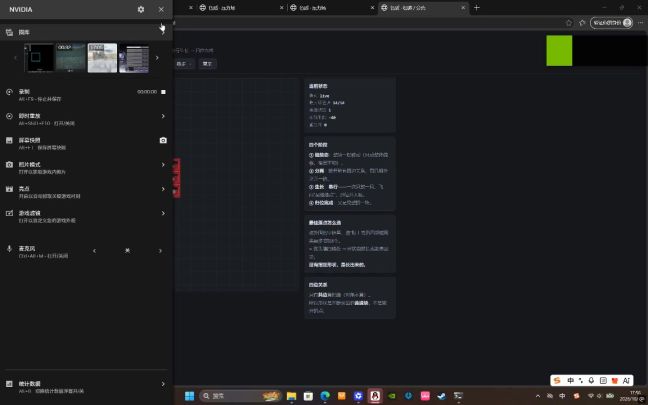Open the NVIDIA app on the taskbar
This screenshot has width=648, height=405.
[x=392, y=396]
